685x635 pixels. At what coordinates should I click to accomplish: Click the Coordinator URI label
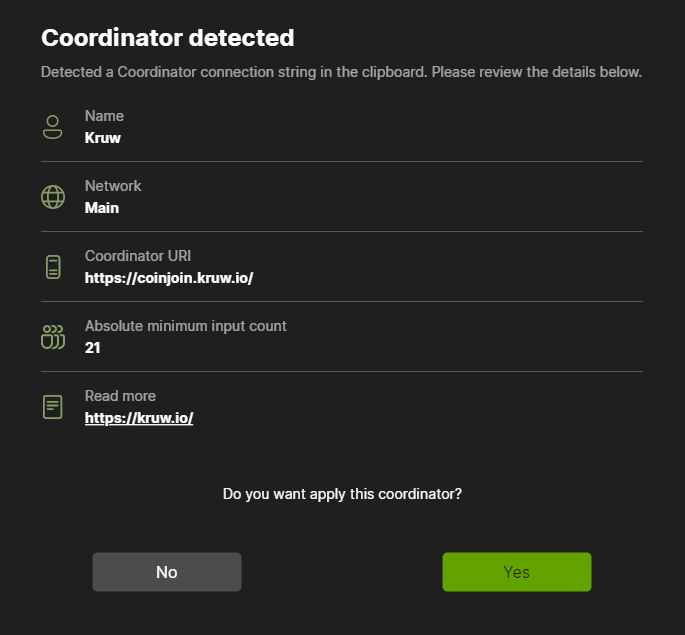138,256
